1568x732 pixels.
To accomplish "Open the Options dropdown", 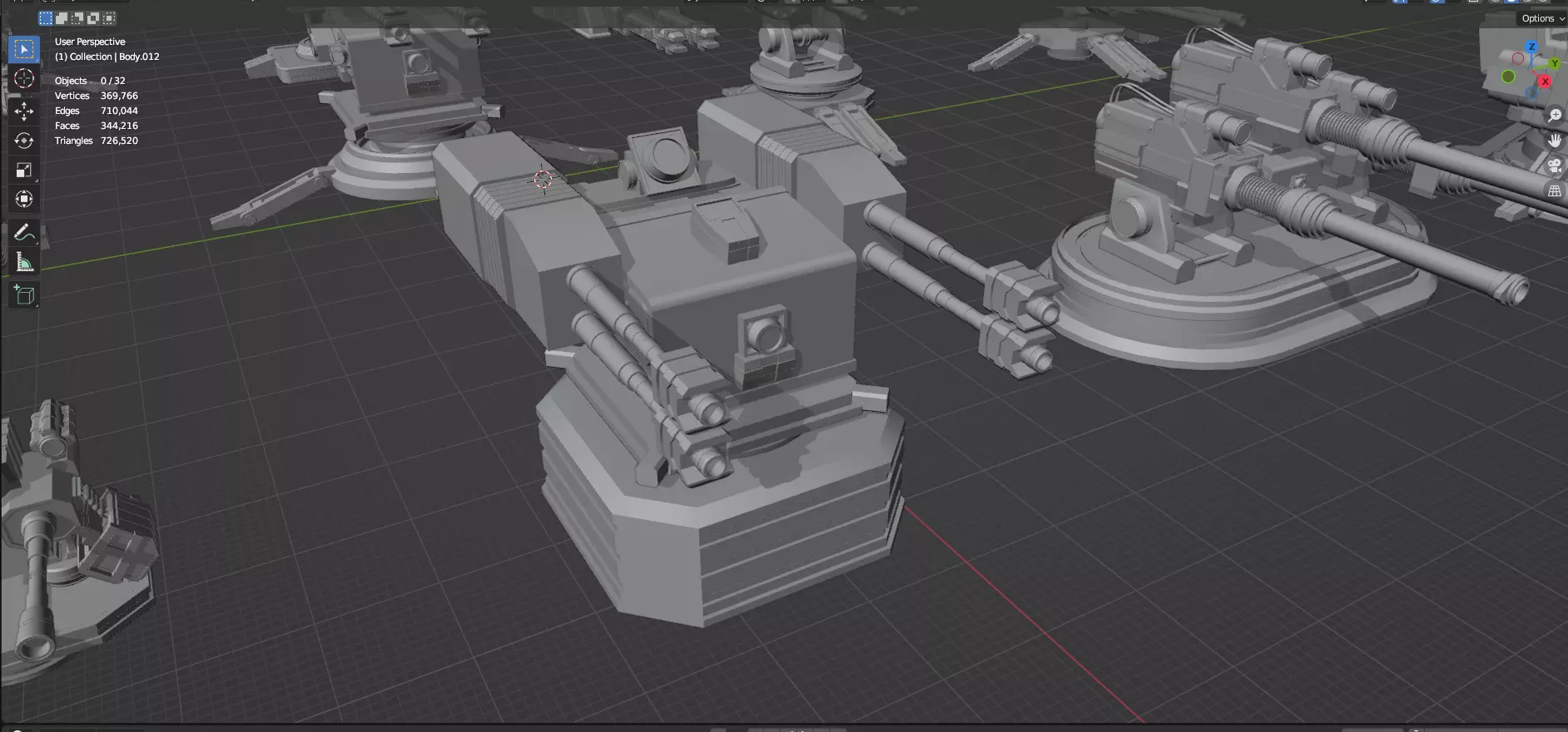I will coord(1542,18).
